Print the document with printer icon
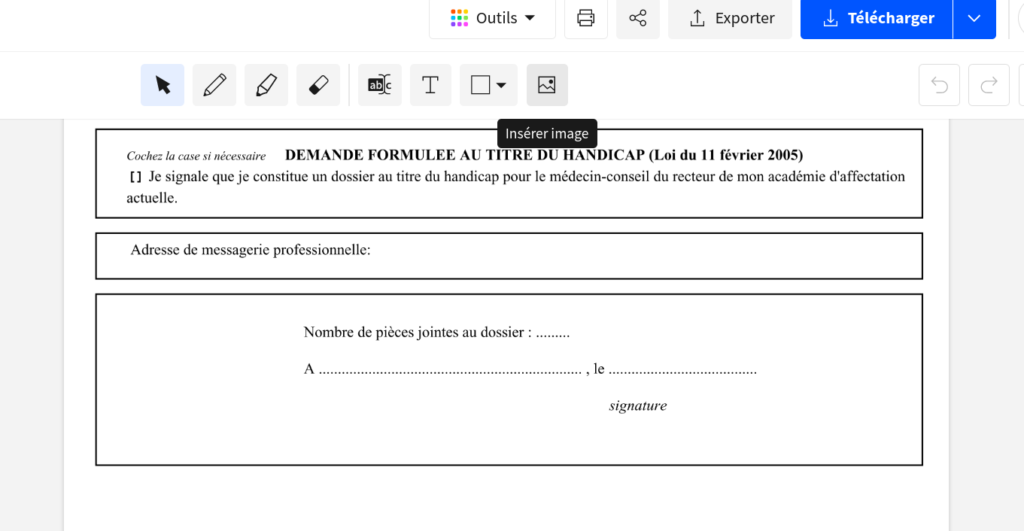 (x=586, y=18)
